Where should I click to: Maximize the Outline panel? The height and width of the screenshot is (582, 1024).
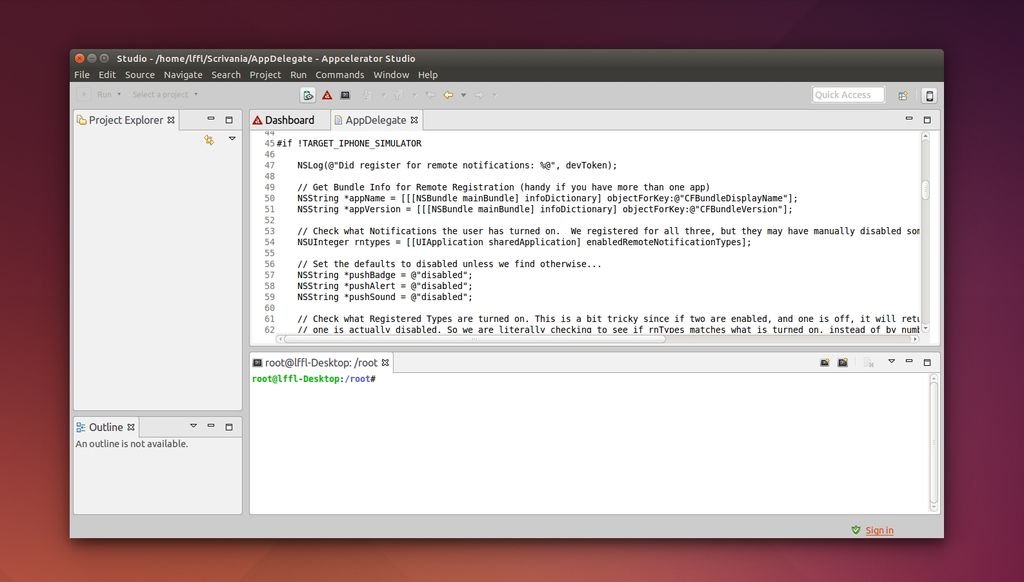(228, 427)
